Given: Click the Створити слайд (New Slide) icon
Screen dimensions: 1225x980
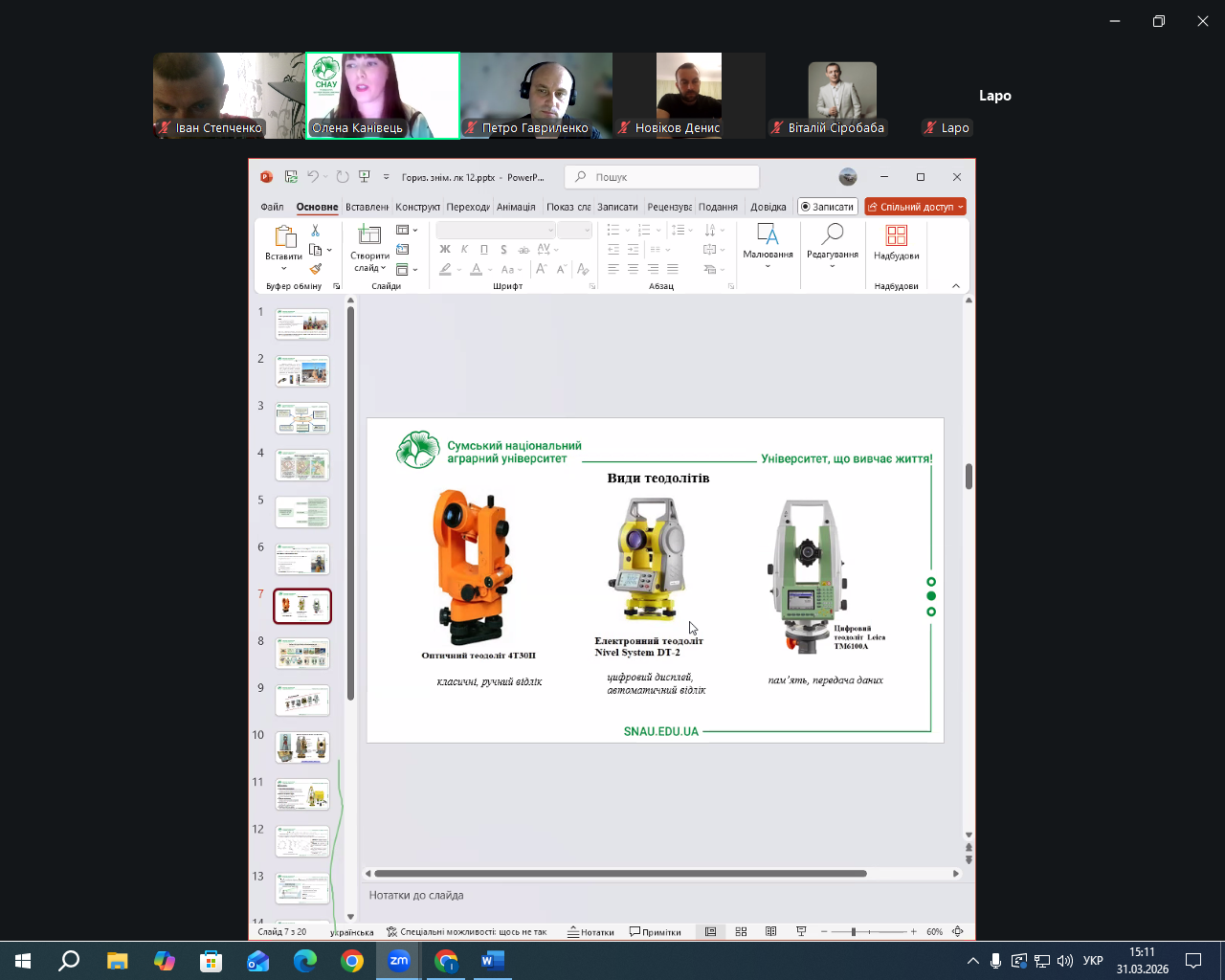Looking at the screenshot, I should [368, 235].
